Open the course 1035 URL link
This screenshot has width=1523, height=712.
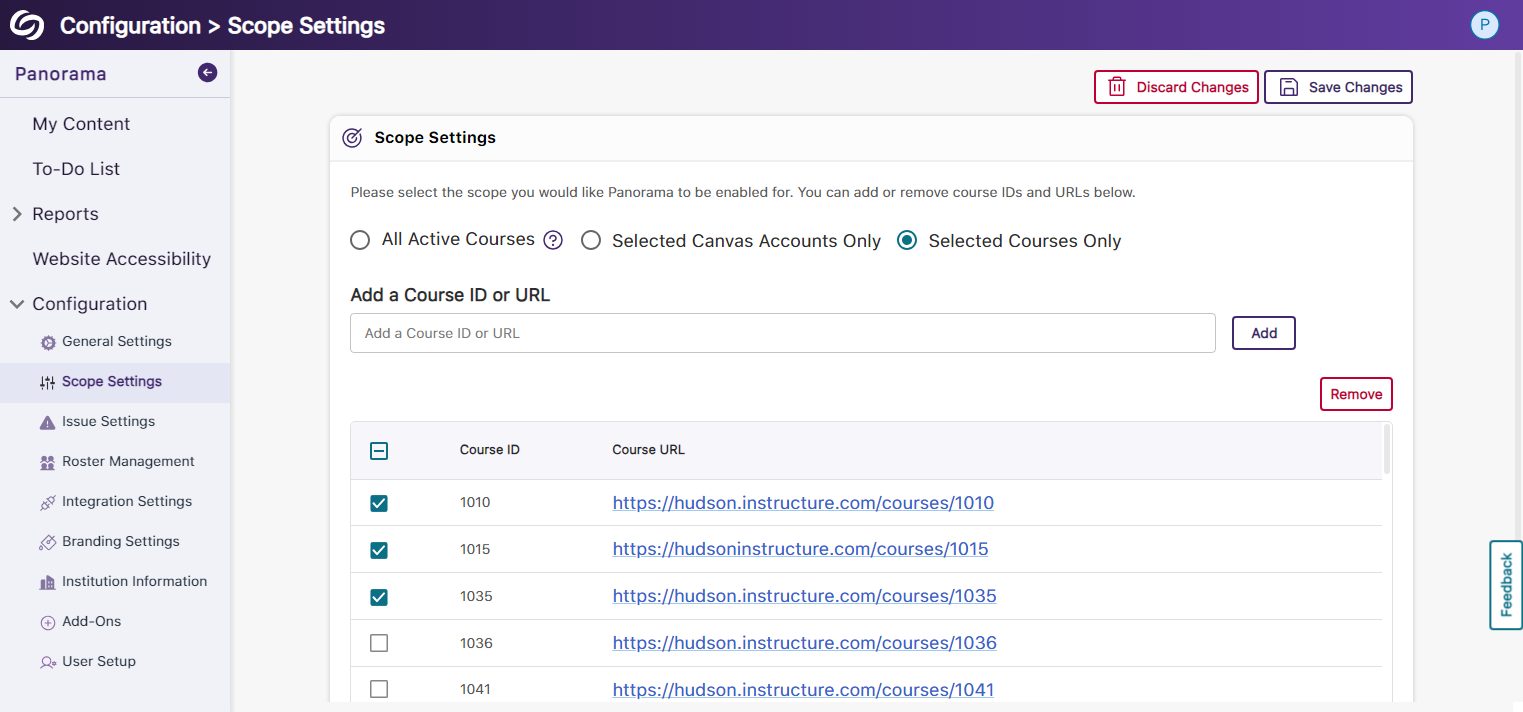coord(804,596)
